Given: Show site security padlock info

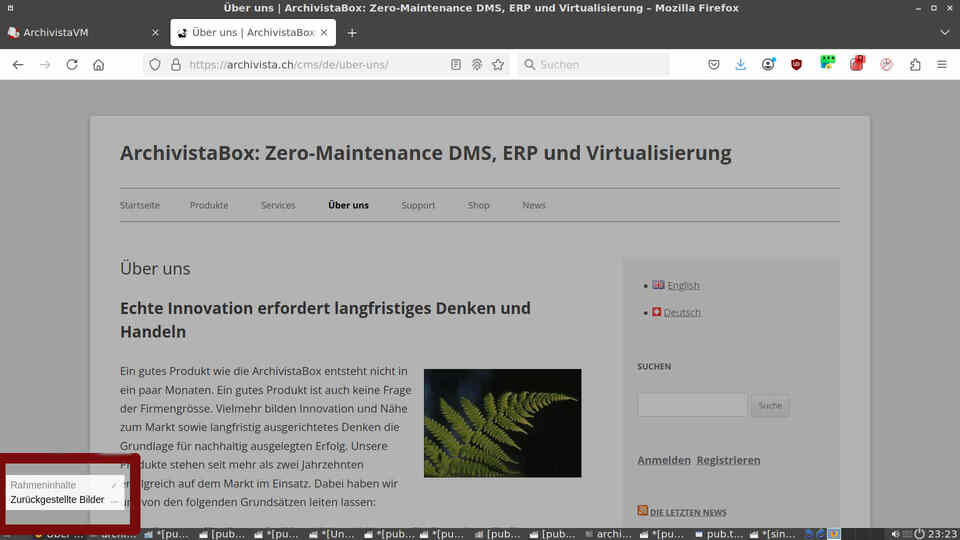Looking at the screenshot, I should coord(176,64).
